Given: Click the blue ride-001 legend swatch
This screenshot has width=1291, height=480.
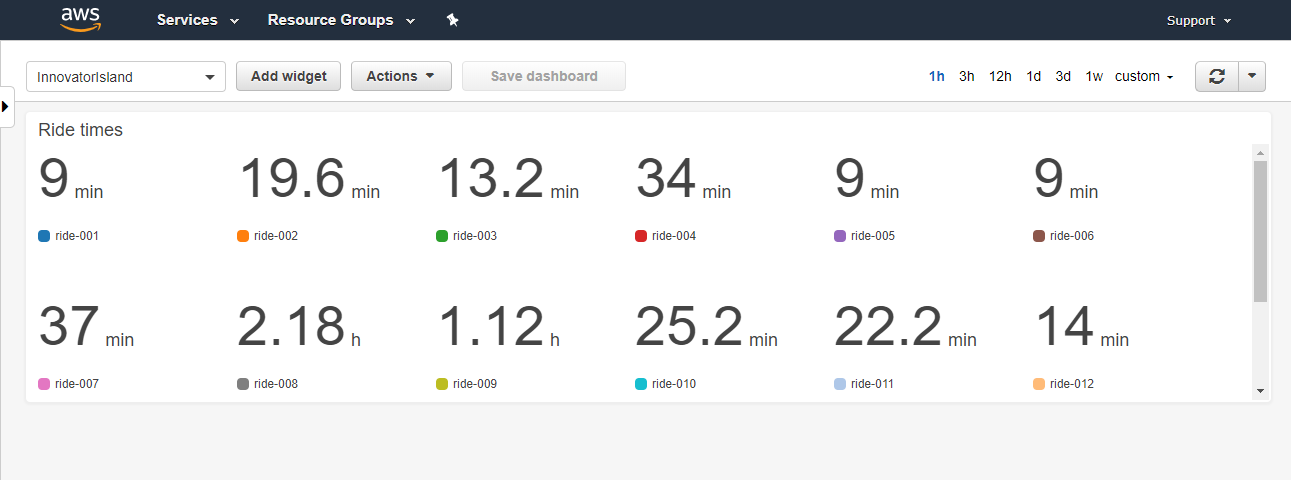Looking at the screenshot, I should tap(44, 236).
